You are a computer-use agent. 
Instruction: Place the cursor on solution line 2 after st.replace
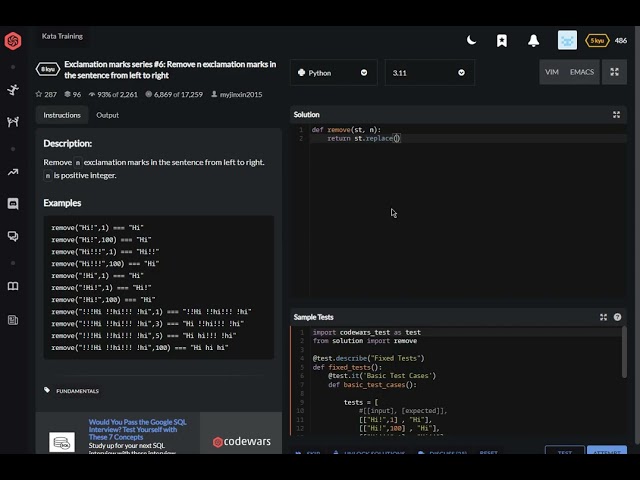pyautogui.click(x=396, y=138)
